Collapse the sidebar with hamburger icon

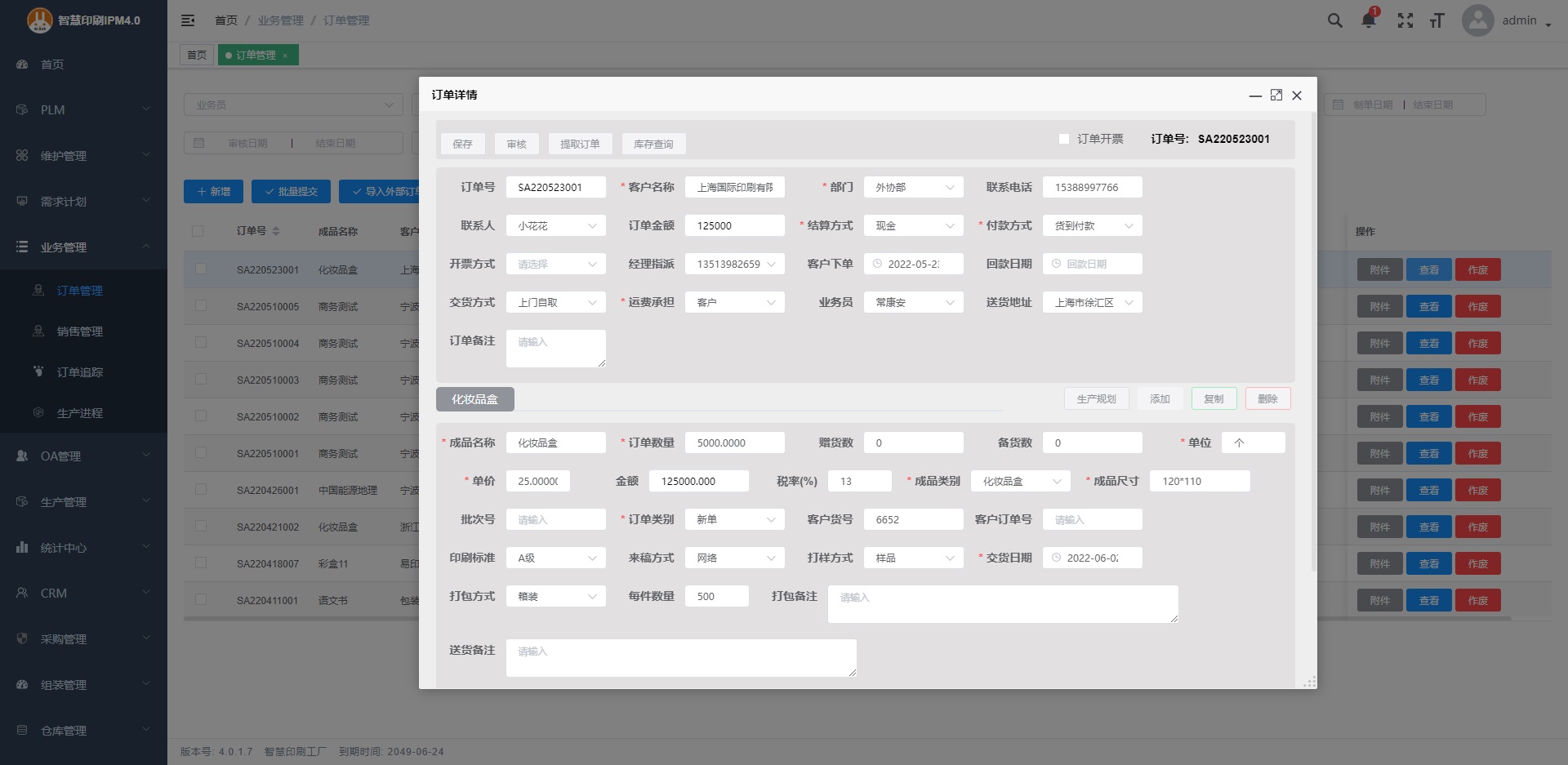point(188,20)
